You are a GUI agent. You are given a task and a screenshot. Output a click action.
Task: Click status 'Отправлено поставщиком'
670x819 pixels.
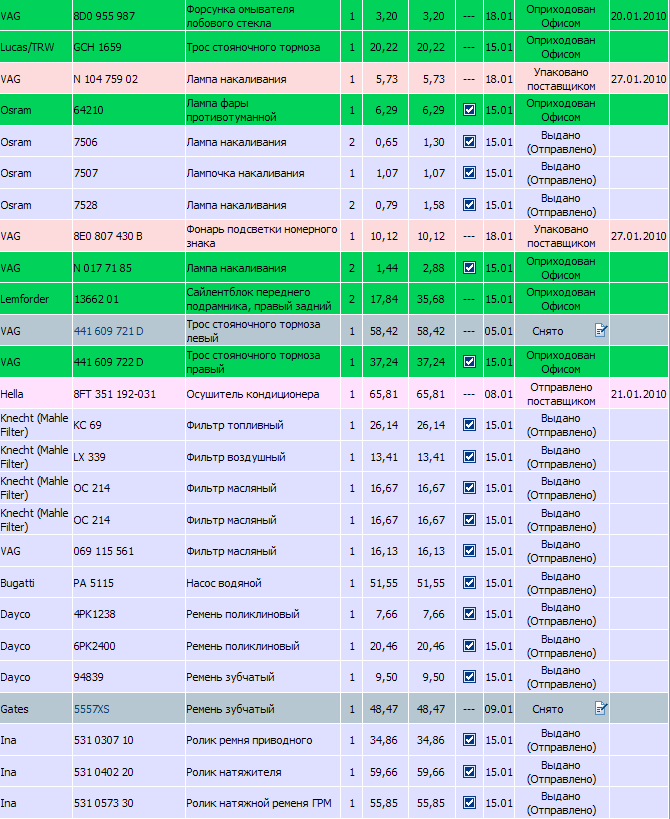tap(561, 394)
